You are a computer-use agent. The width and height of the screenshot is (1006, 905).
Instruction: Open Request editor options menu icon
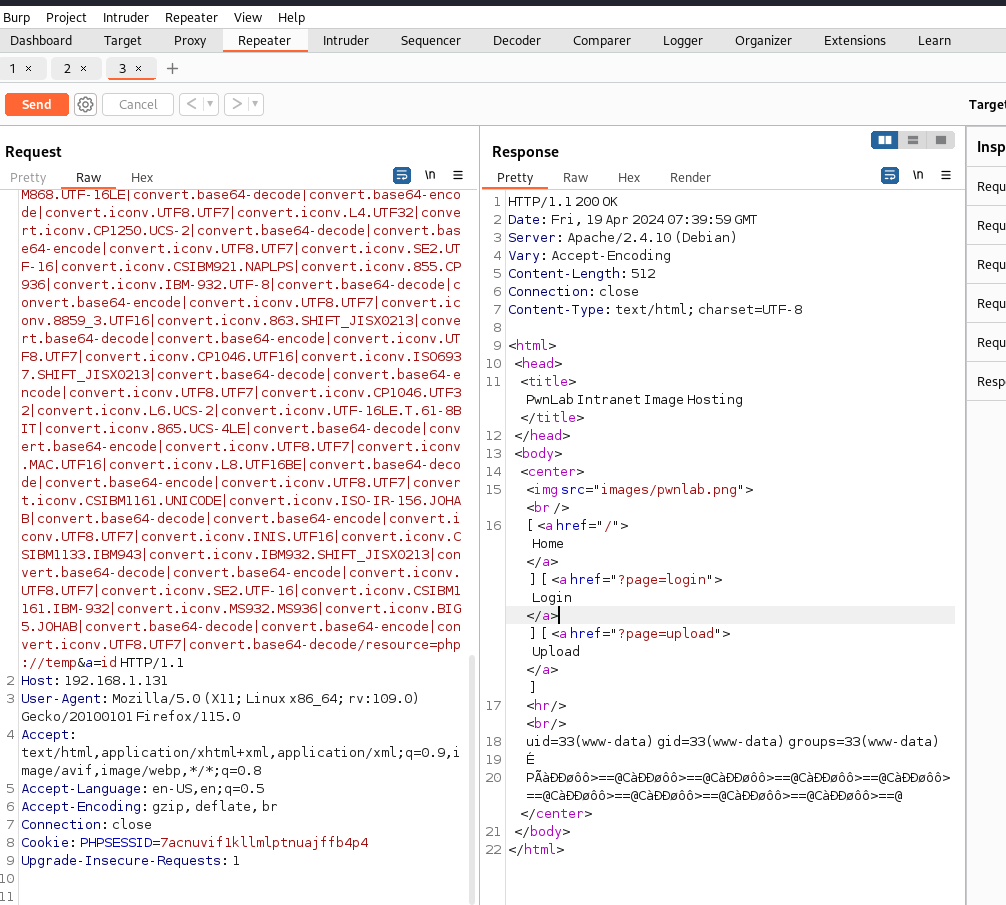[458, 175]
